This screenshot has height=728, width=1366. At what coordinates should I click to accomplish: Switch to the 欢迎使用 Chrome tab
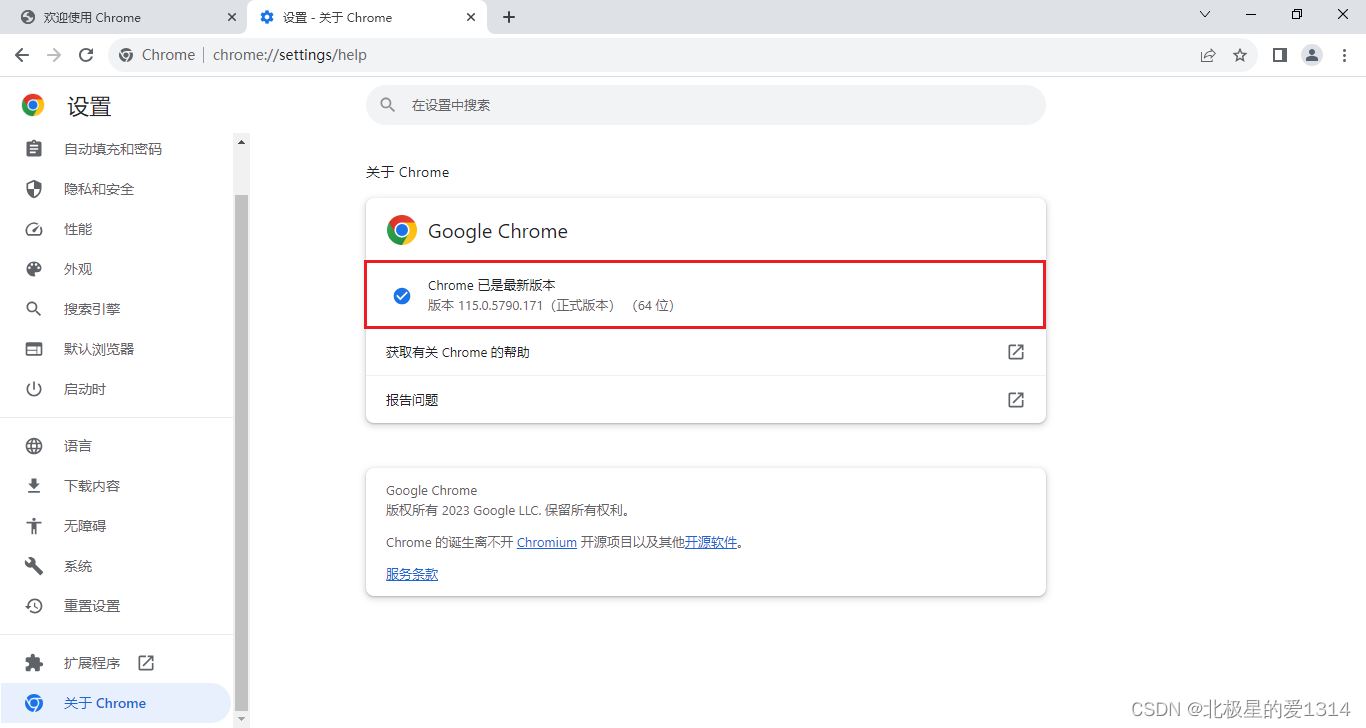[x=122, y=17]
